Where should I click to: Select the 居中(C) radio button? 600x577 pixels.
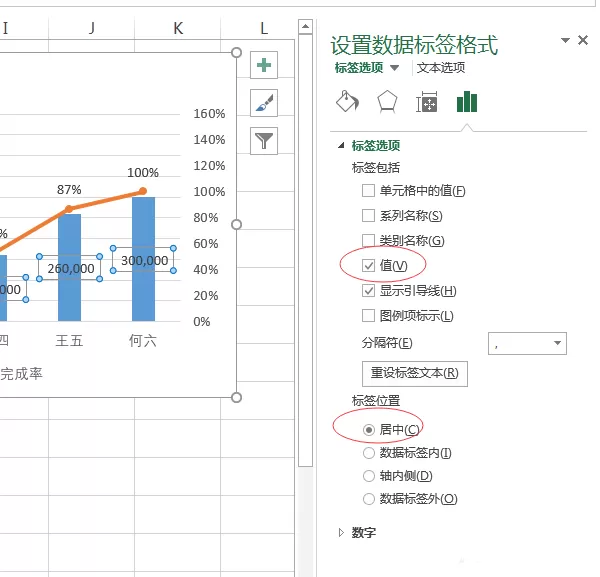368,430
